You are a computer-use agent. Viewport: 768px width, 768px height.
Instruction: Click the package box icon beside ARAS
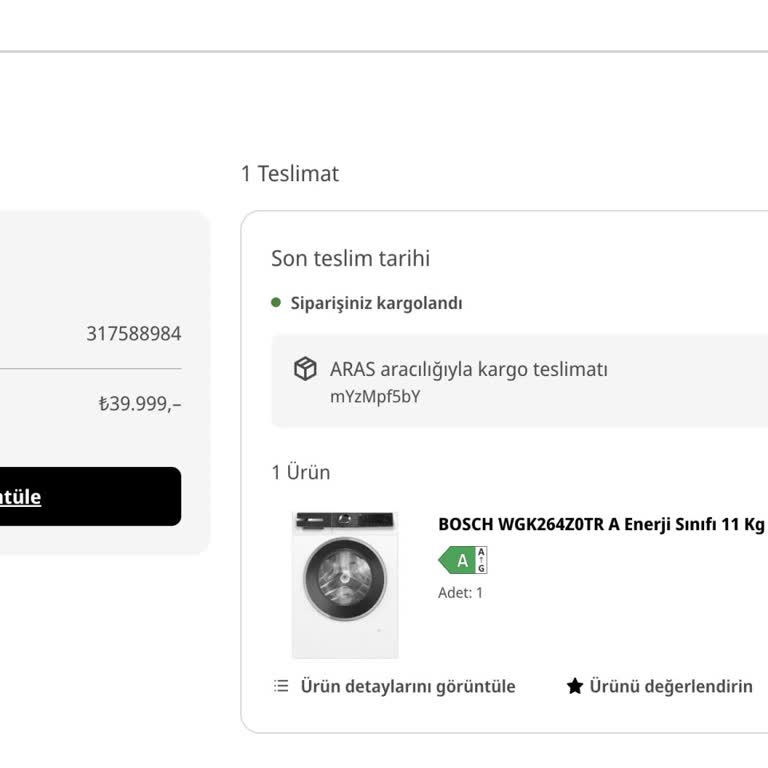coord(305,368)
